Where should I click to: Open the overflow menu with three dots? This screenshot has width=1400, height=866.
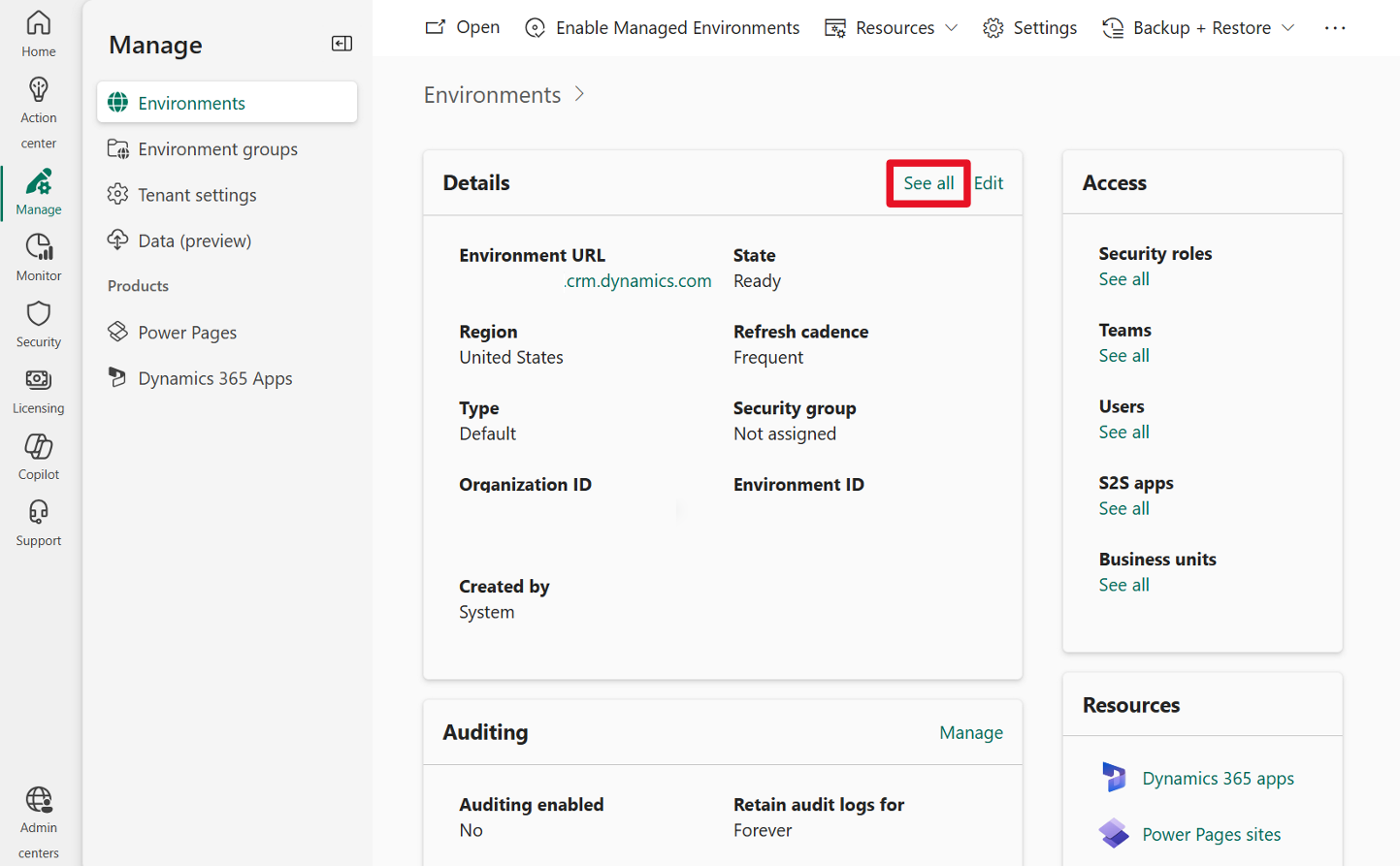tap(1335, 27)
